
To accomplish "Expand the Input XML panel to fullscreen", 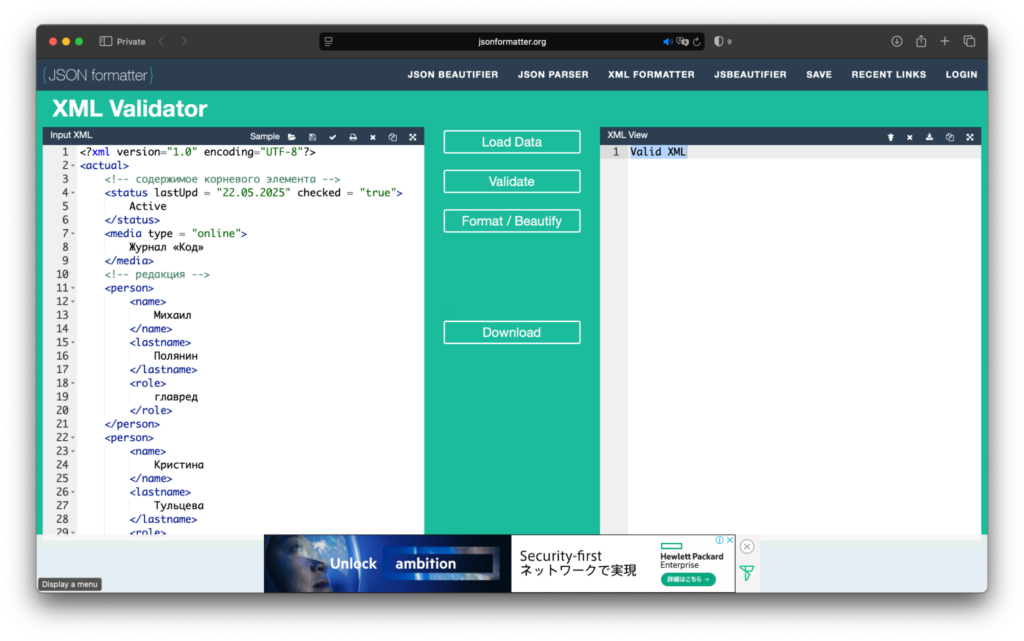I will pos(413,137).
